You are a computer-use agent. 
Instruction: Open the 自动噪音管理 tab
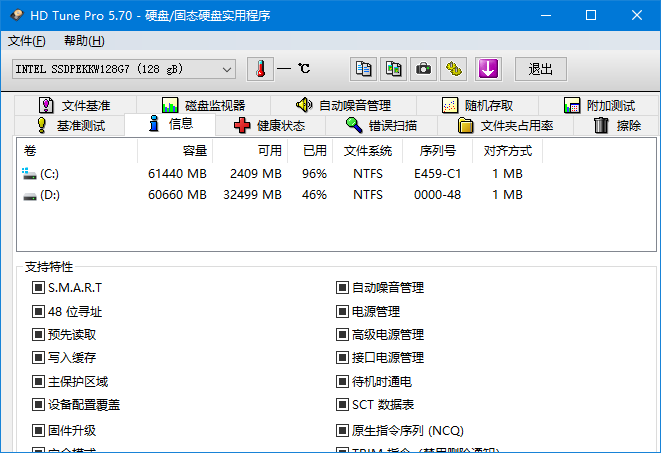343,105
